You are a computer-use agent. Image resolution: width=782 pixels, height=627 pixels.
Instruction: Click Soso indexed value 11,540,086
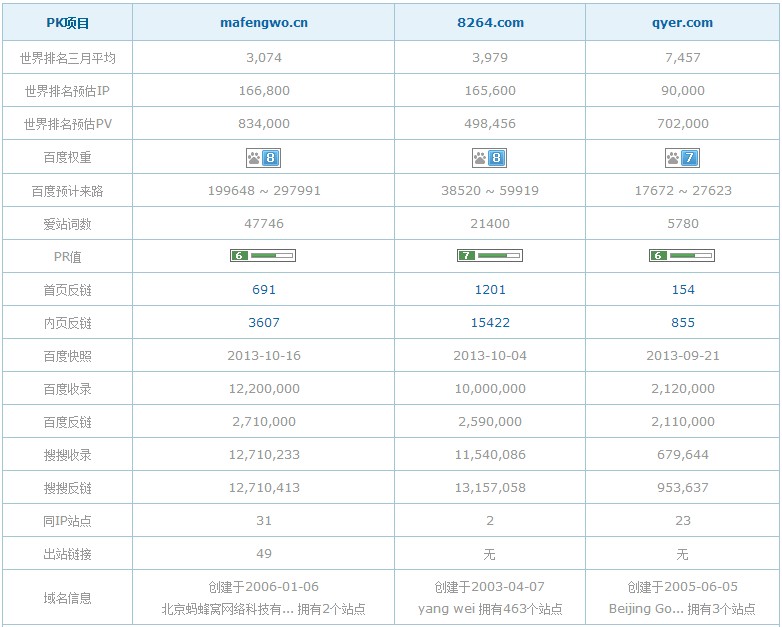pos(490,454)
